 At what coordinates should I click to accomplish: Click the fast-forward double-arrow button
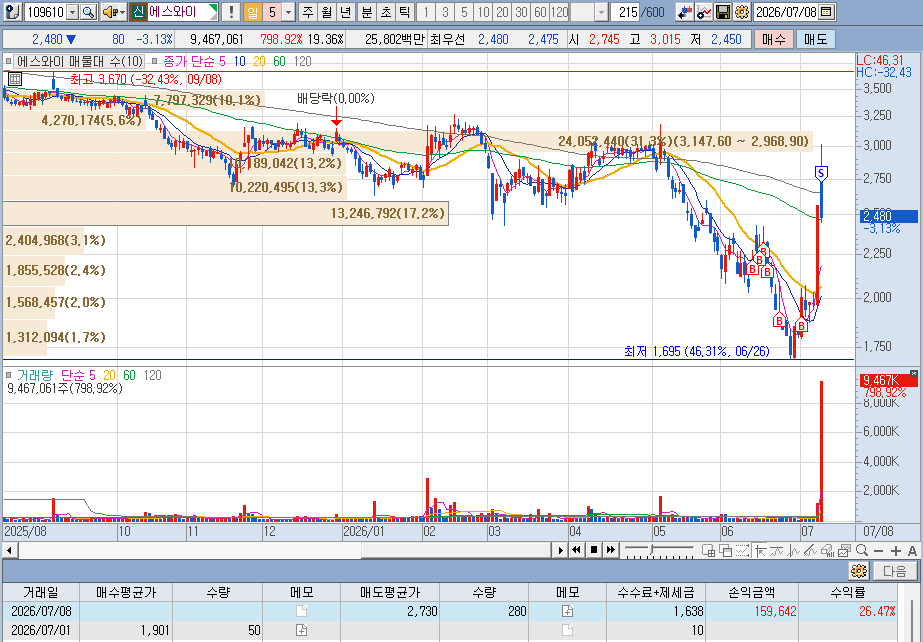pyautogui.click(x=611, y=550)
